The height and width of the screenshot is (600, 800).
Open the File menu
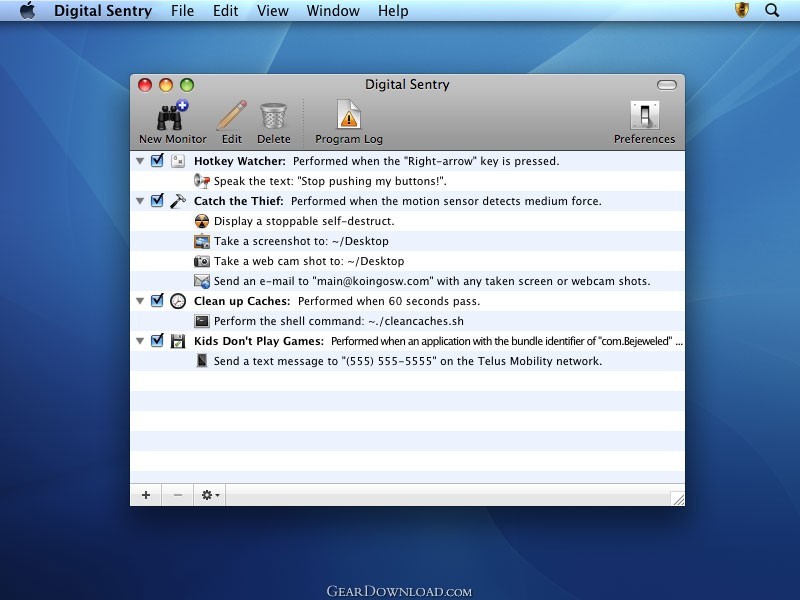(x=182, y=11)
